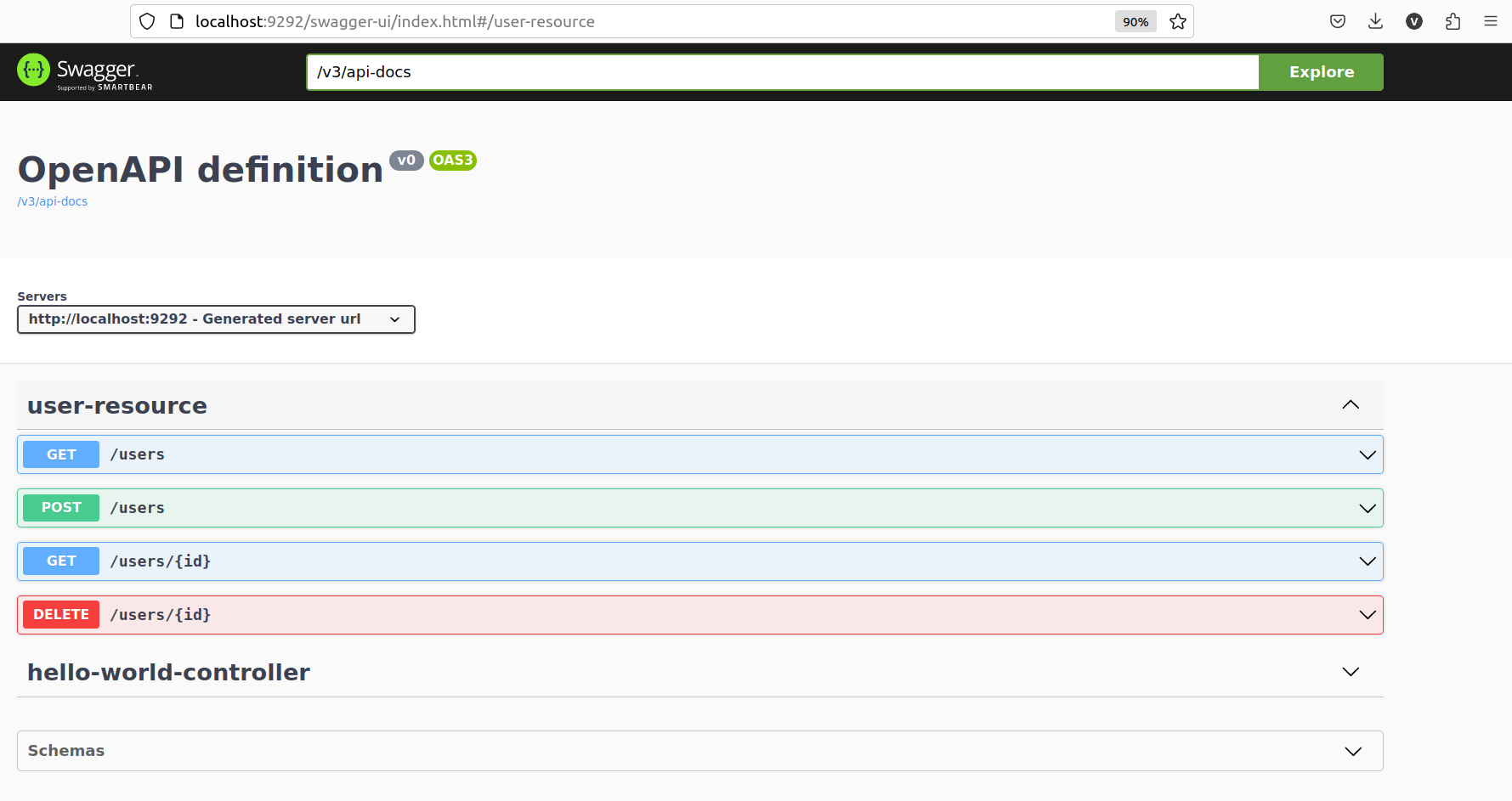Click the POST badge for /users
This screenshot has height=801, width=1512.
61,508
